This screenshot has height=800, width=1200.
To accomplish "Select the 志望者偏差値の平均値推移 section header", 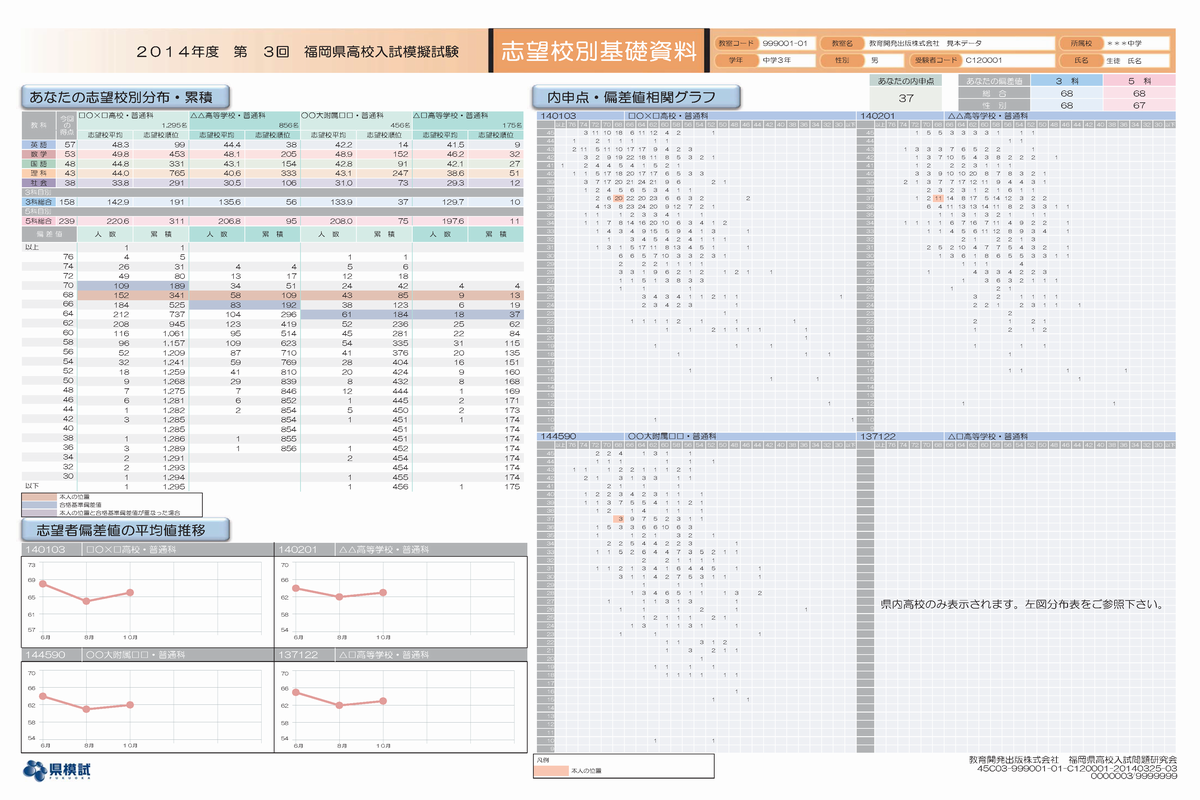I will tap(126, 529).
